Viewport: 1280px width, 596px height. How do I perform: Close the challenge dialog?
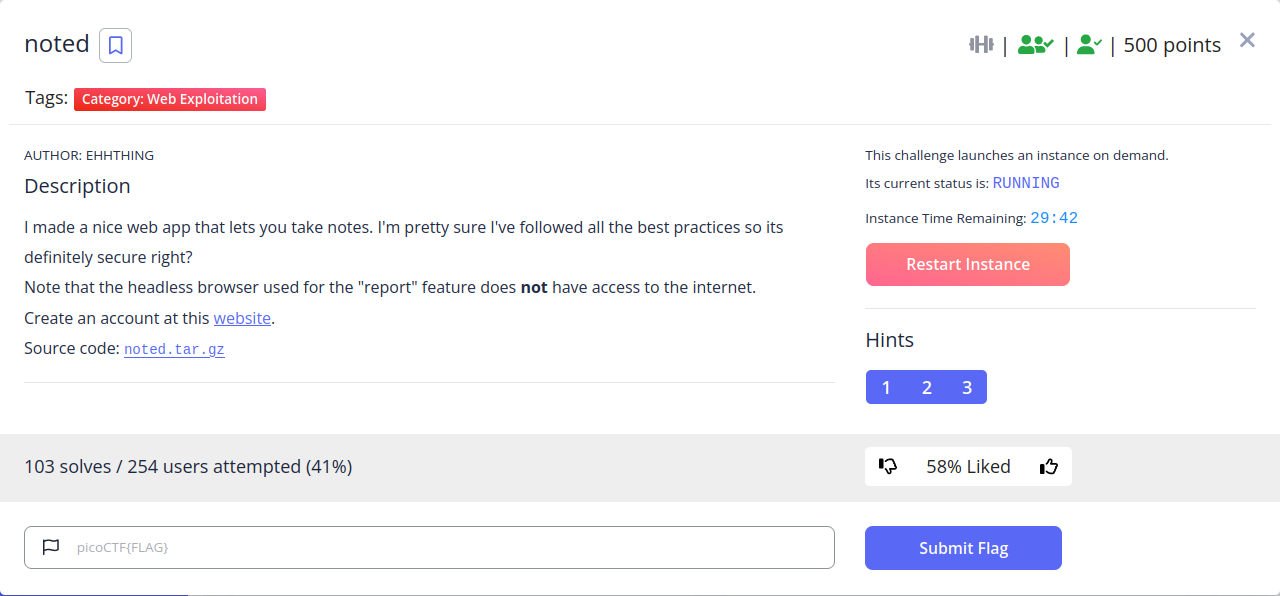(x=1247, y=40)
